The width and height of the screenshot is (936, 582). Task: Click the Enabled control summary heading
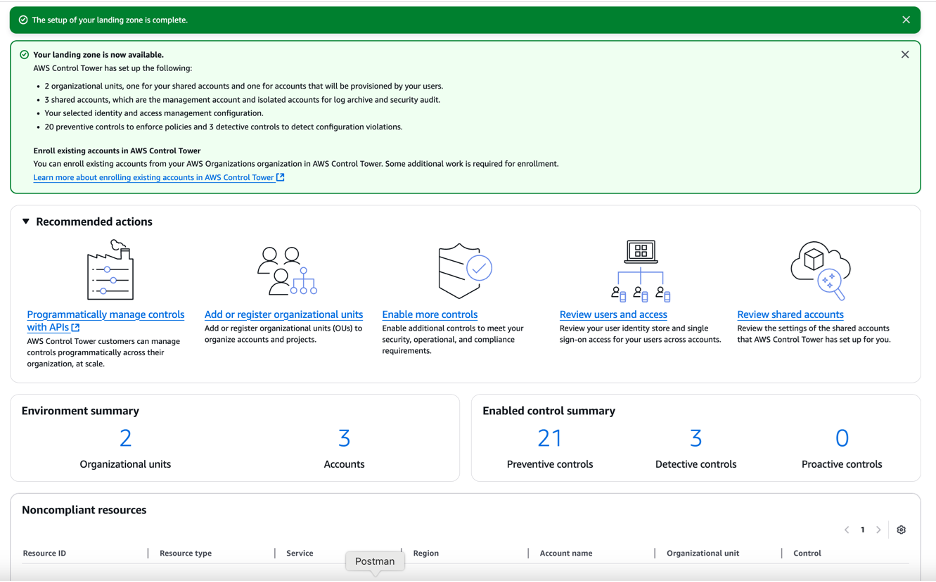coord(549,411)
